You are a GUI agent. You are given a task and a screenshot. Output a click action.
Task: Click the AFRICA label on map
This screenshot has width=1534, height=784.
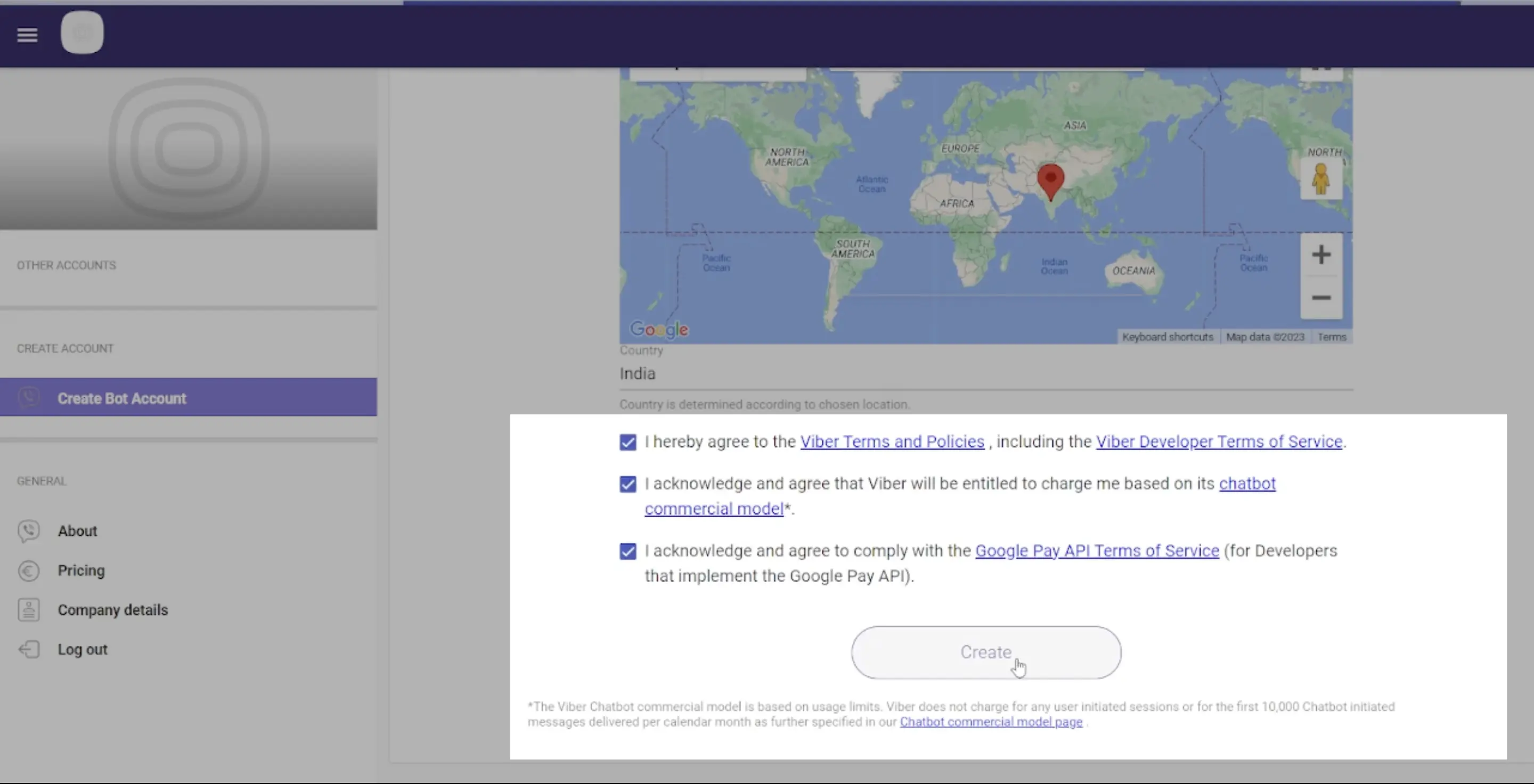click(x=957, y=203)
